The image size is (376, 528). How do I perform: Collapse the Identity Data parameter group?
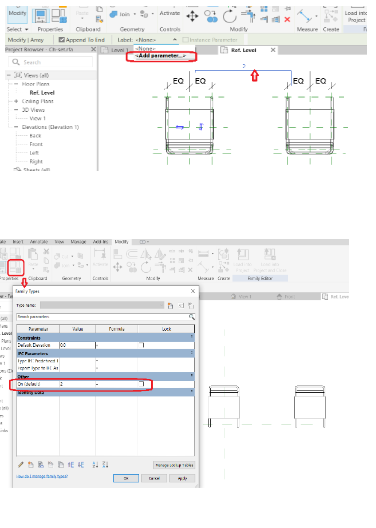(x=192, y=392)
